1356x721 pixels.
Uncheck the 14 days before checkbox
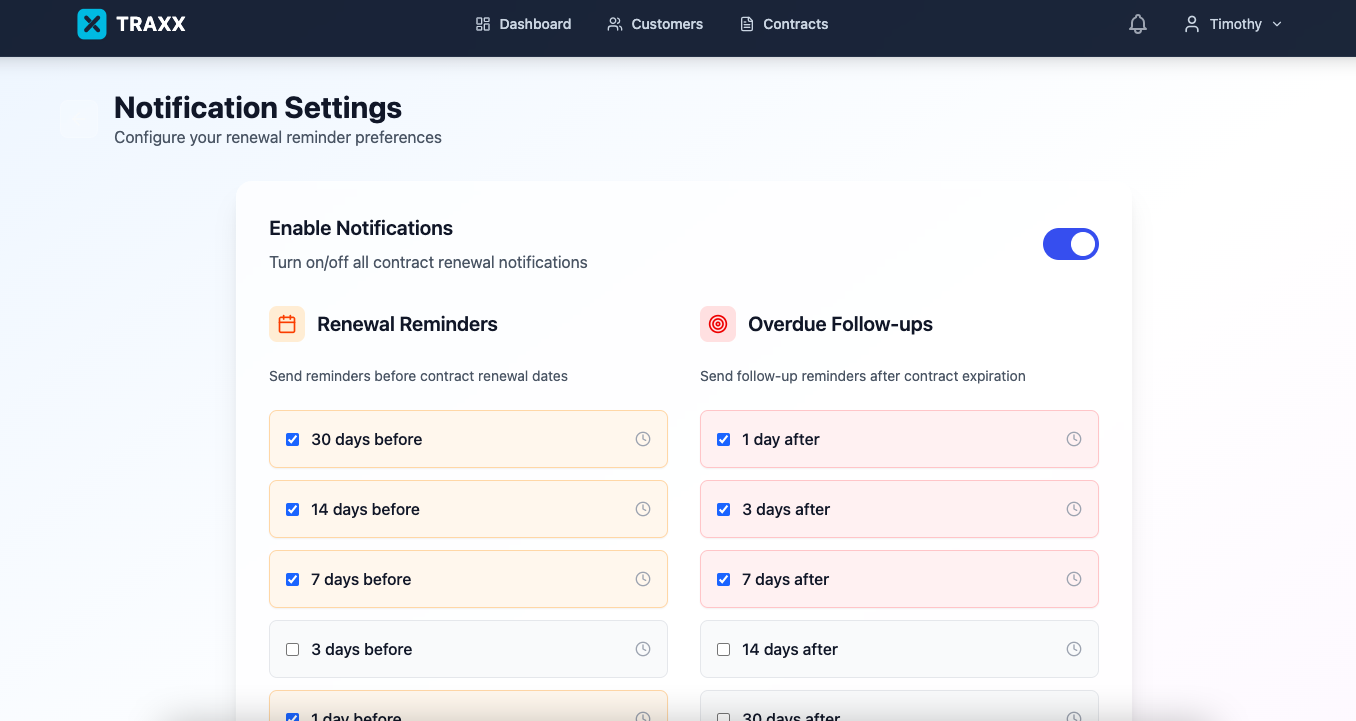[x=293, y=509]
